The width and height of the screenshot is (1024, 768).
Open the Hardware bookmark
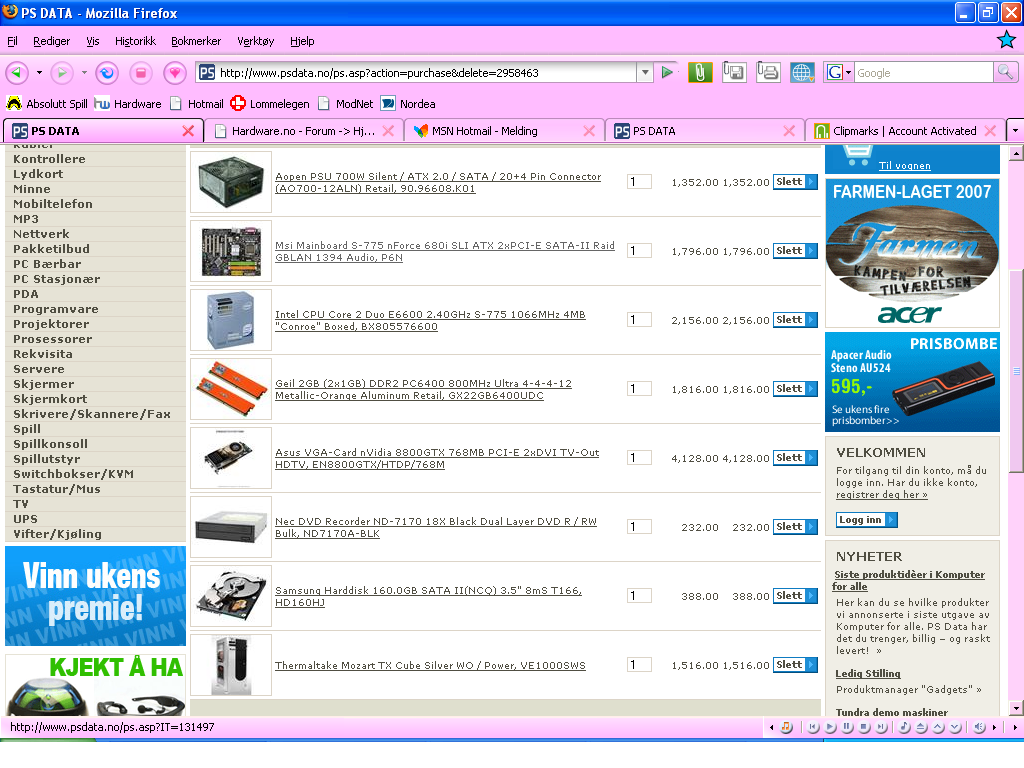pyautogui.click(x=128, y=104)
